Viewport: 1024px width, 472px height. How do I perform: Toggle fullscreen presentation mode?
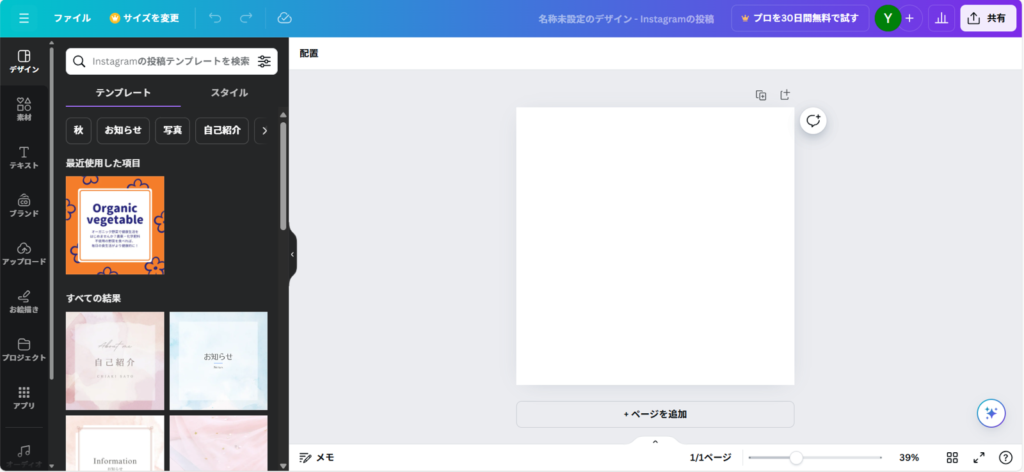pos(979,457)
